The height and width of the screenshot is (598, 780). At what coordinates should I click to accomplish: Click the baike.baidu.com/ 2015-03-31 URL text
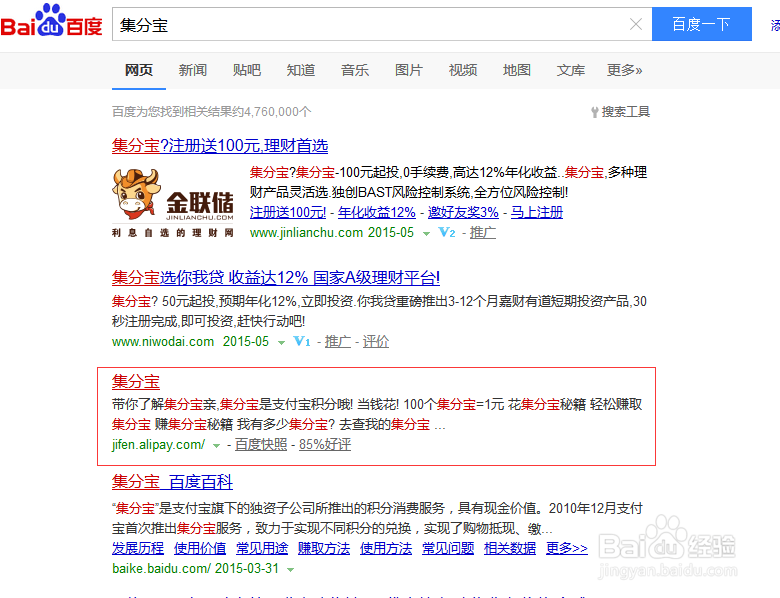[x=195, y=568]
